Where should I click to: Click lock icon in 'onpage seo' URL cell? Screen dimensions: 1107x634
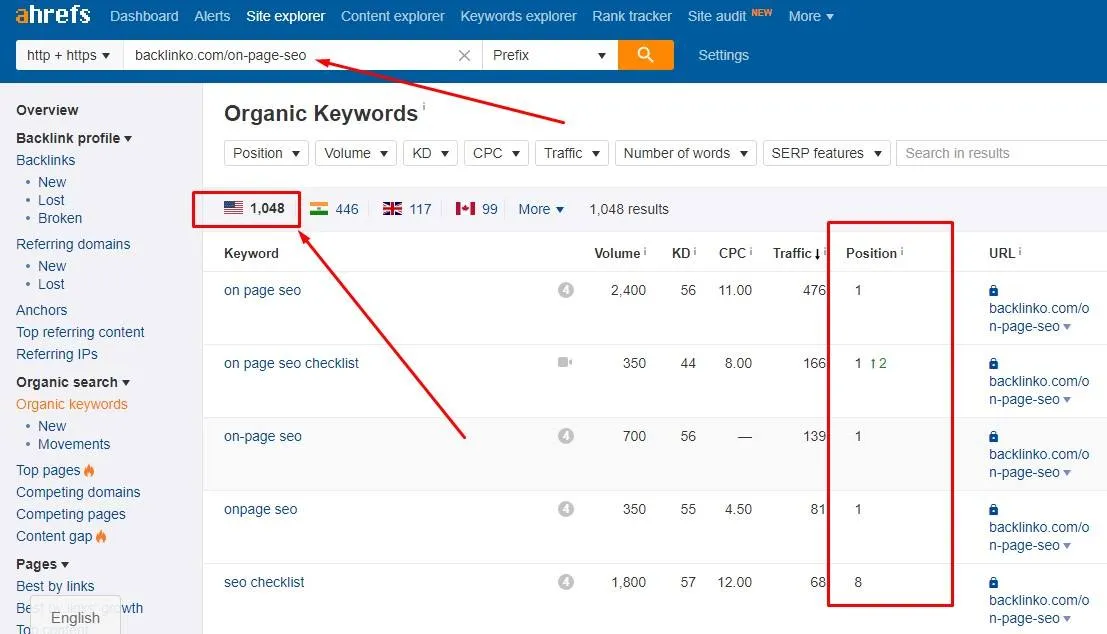coord(993,510)
